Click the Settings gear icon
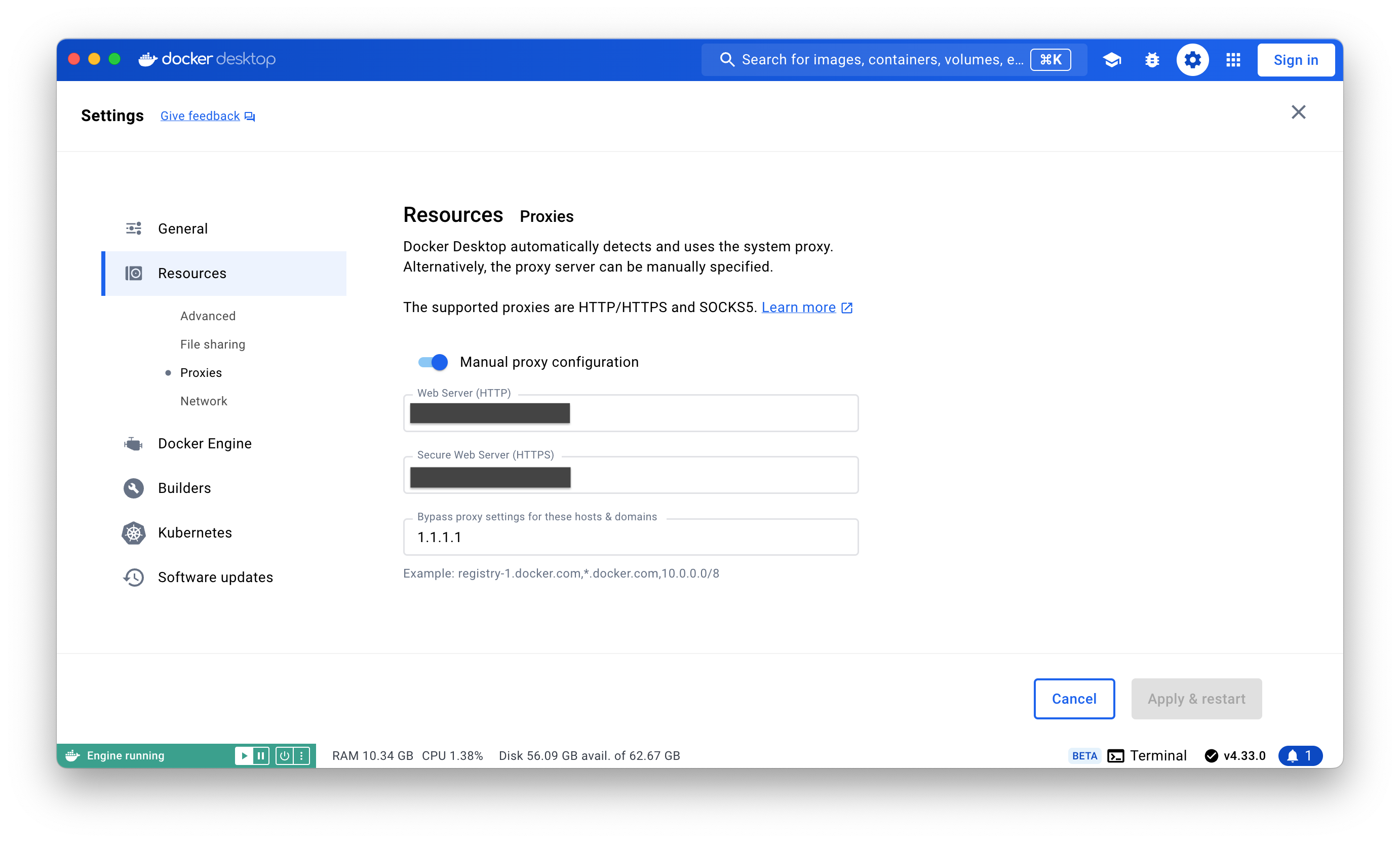 [x=1192, y=60]
